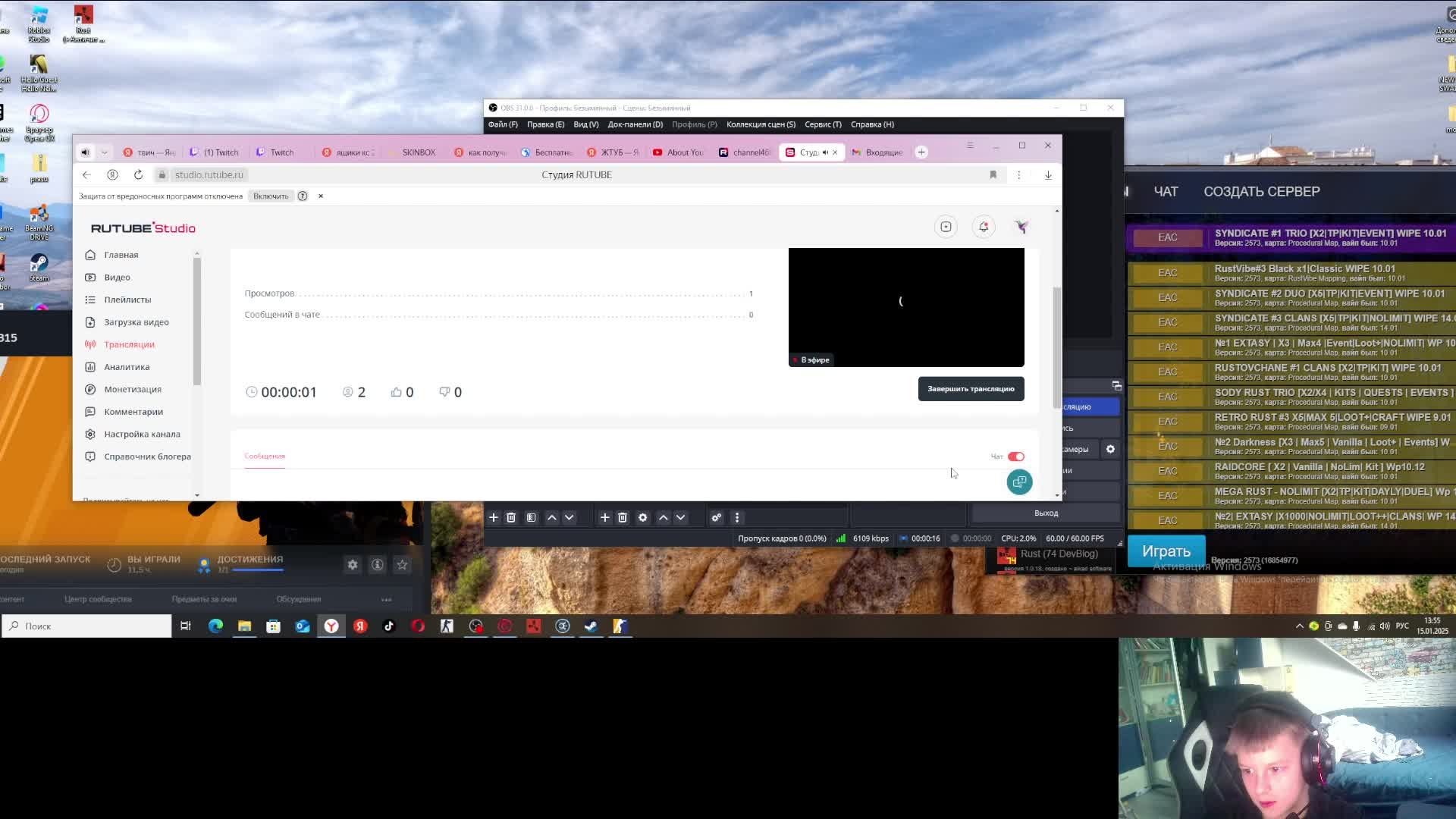Expand the browser tab list dropdown arrow
The height and width of the screenshot is (819, 1456).
click(105, 152)
